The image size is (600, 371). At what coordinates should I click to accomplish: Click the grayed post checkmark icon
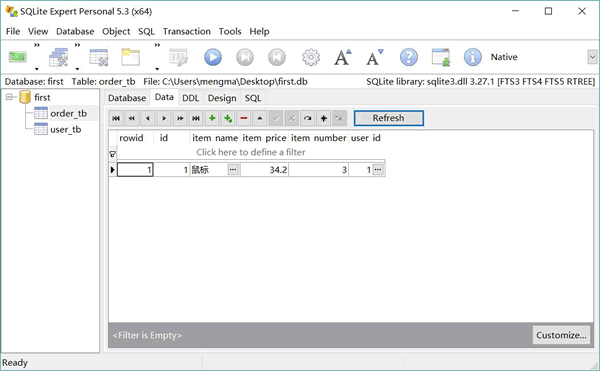[276, 118]
